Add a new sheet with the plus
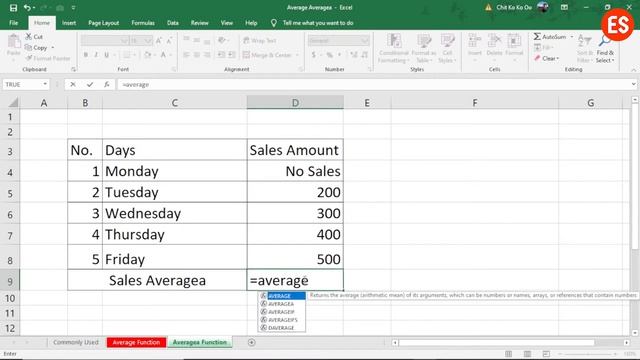Viewport: 640px width, 360px height. (251, 342)
